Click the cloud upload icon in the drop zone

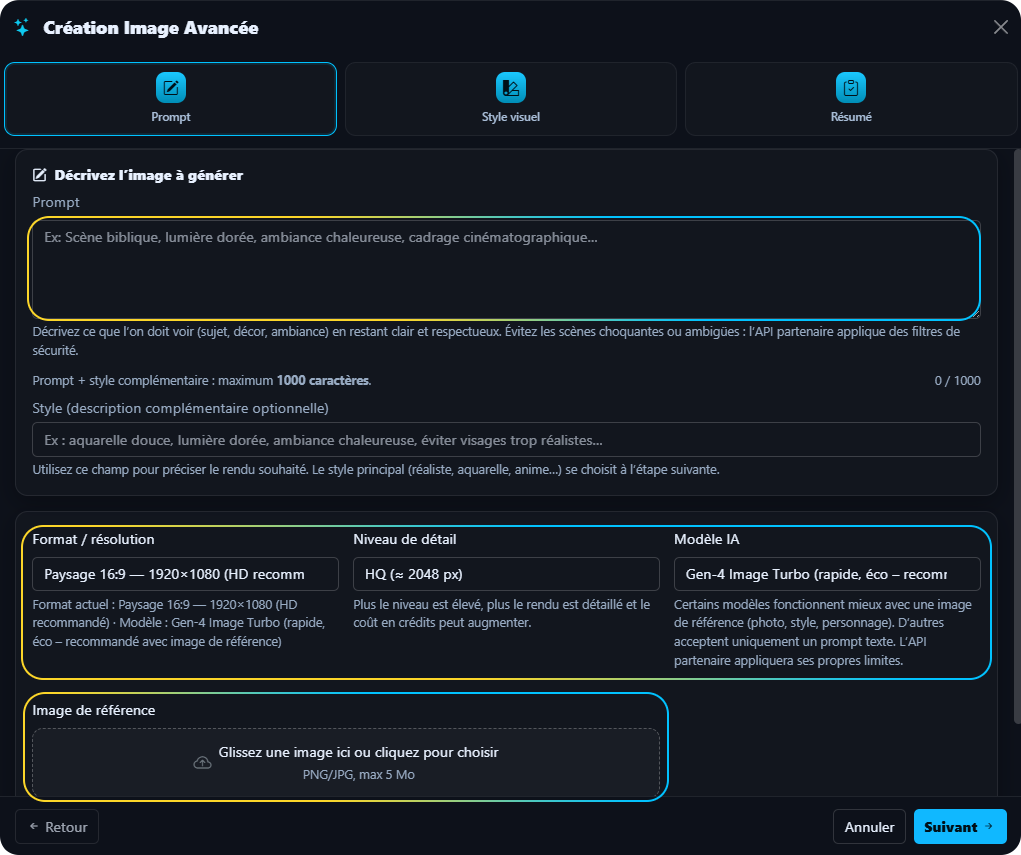pos(202,763)
